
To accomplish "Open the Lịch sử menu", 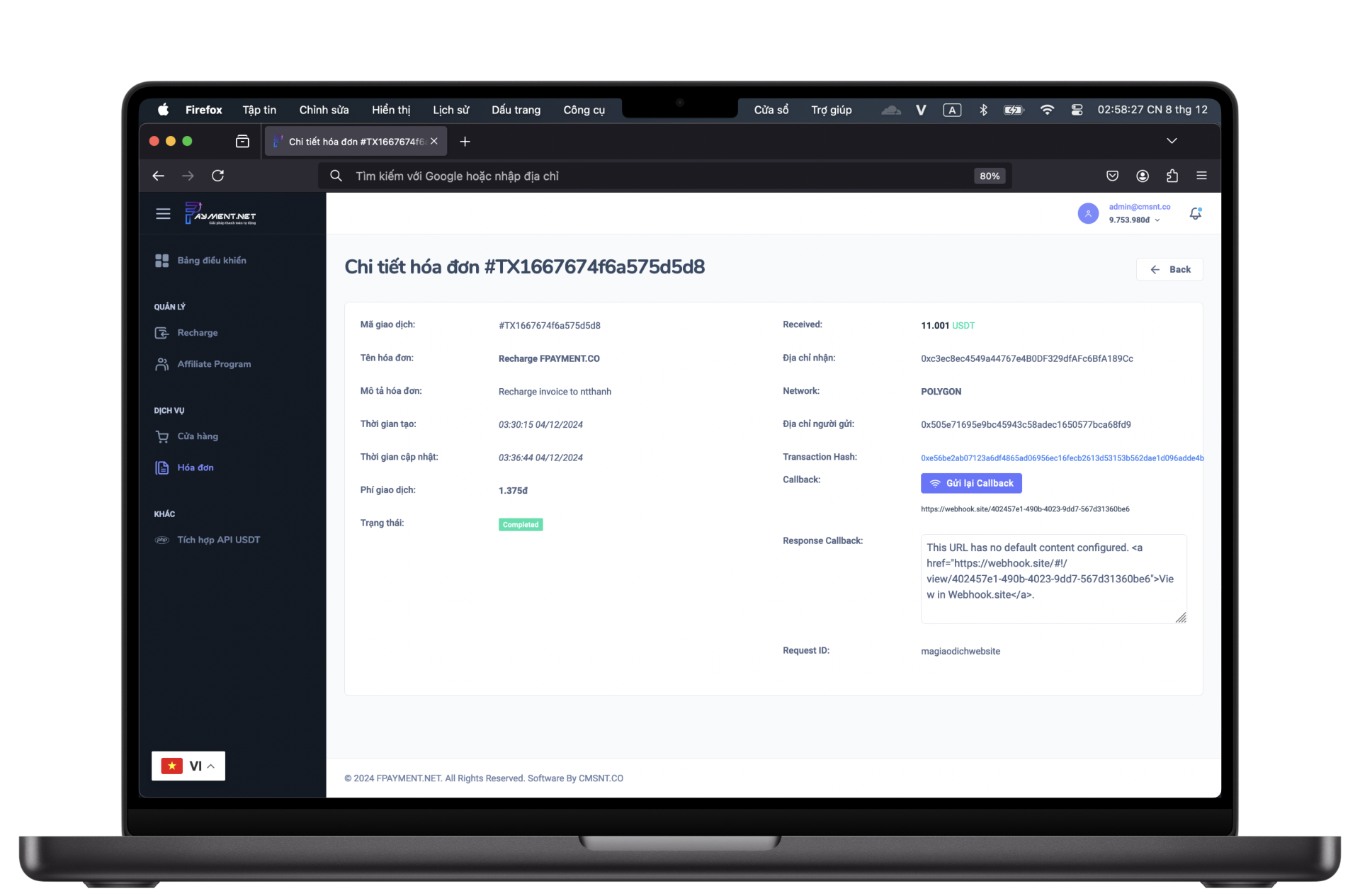I will pyautogui.click(x=450, y=110).
